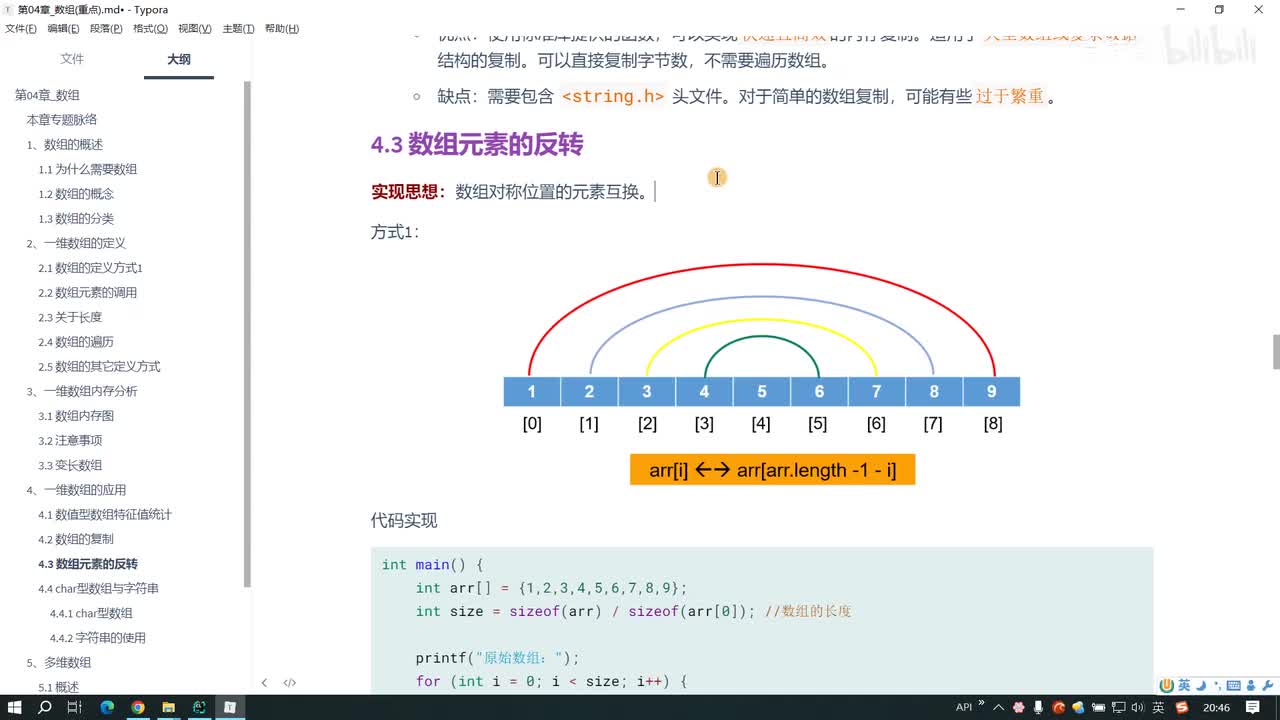Open outline entry 1.1 为什么需要数组
The height and width of the screenshot is (720, 1280).
(88, 169)
